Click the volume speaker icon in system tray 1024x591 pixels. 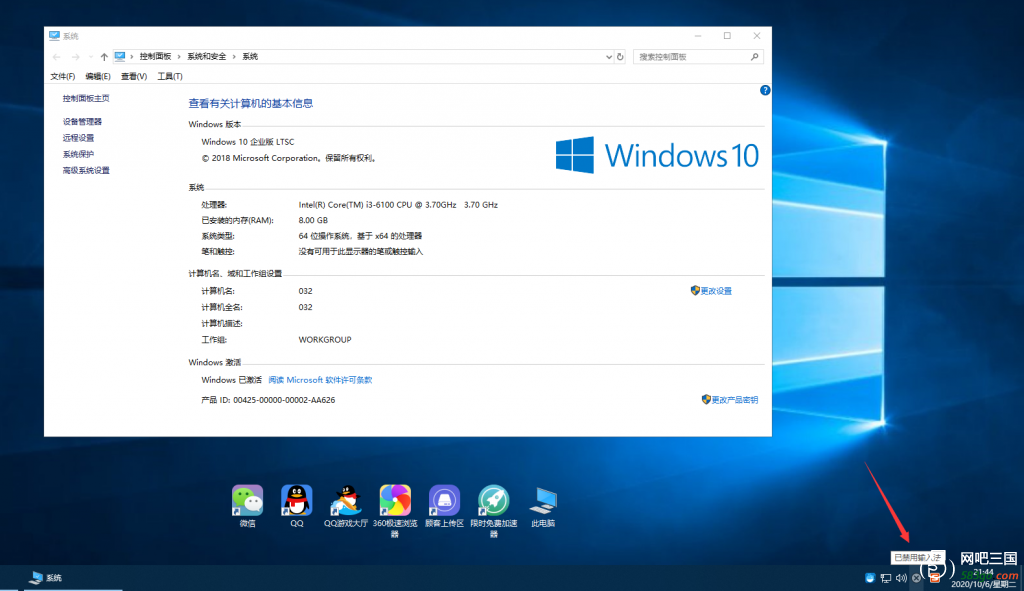point(901,578)
